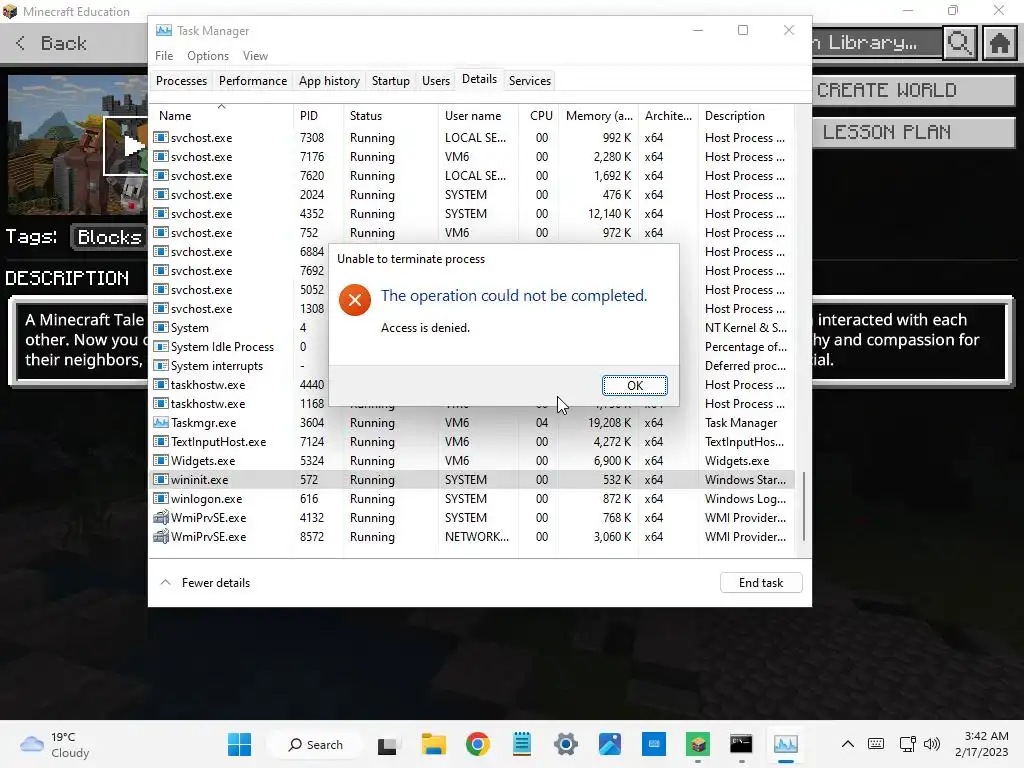Select svchost.exe with PID 7308
1024x768 pixels.
(472, 138)
